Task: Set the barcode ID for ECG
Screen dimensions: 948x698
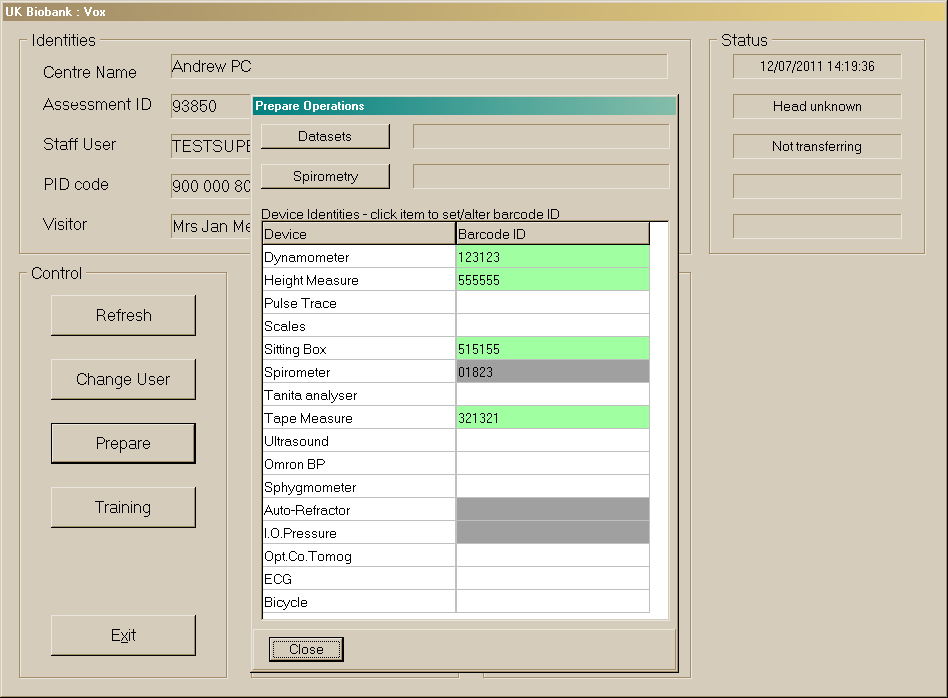Action: [552, 579]
